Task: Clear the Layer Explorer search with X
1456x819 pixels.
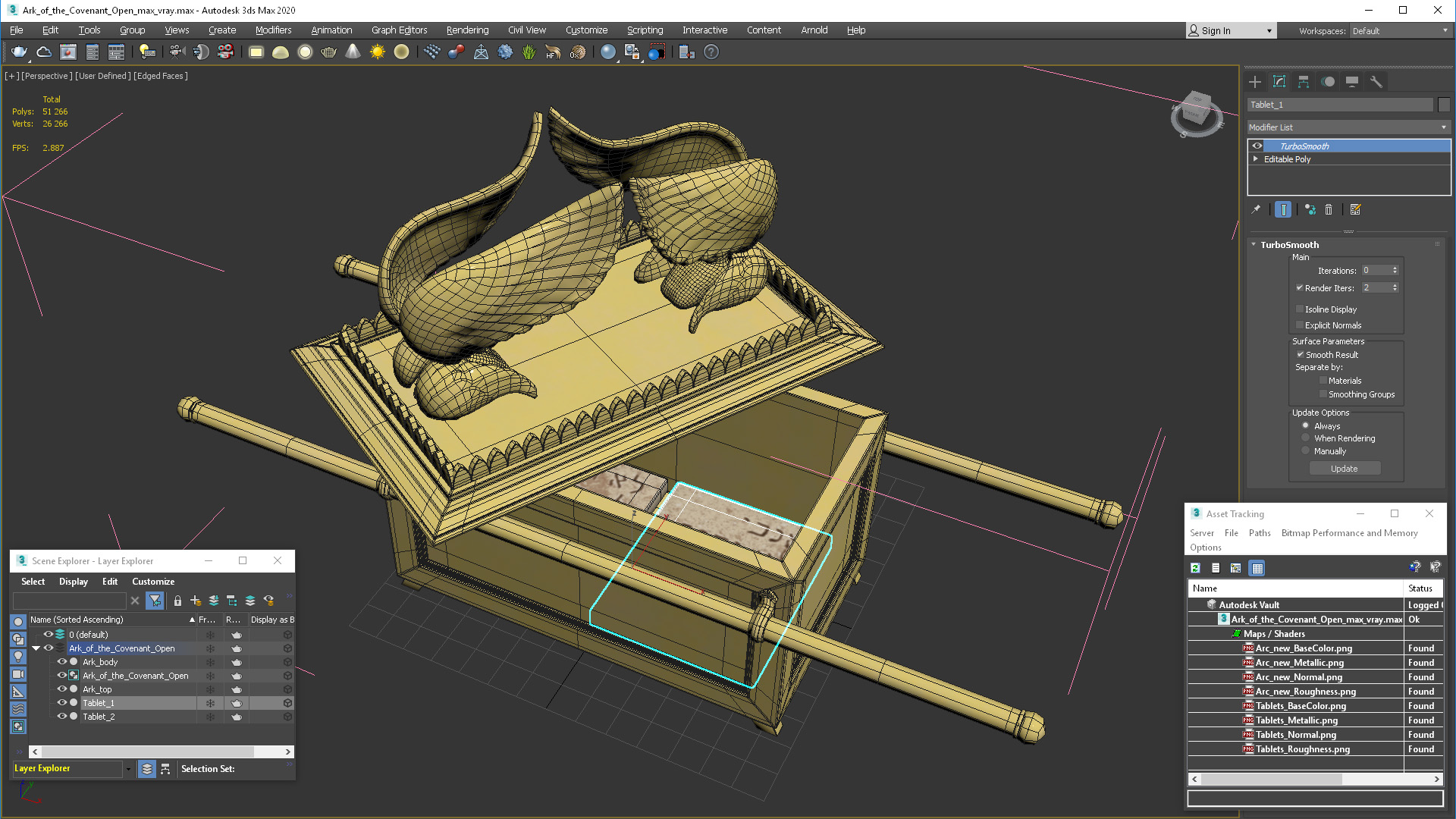Action: (135, 601)
